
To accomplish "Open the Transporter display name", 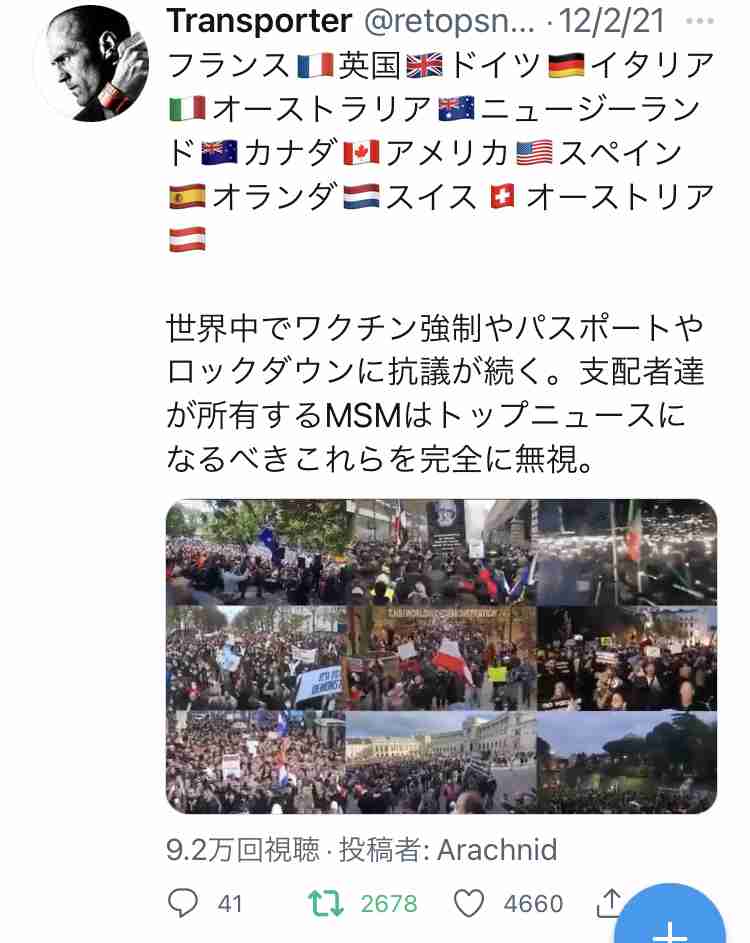I will (259, 22).
